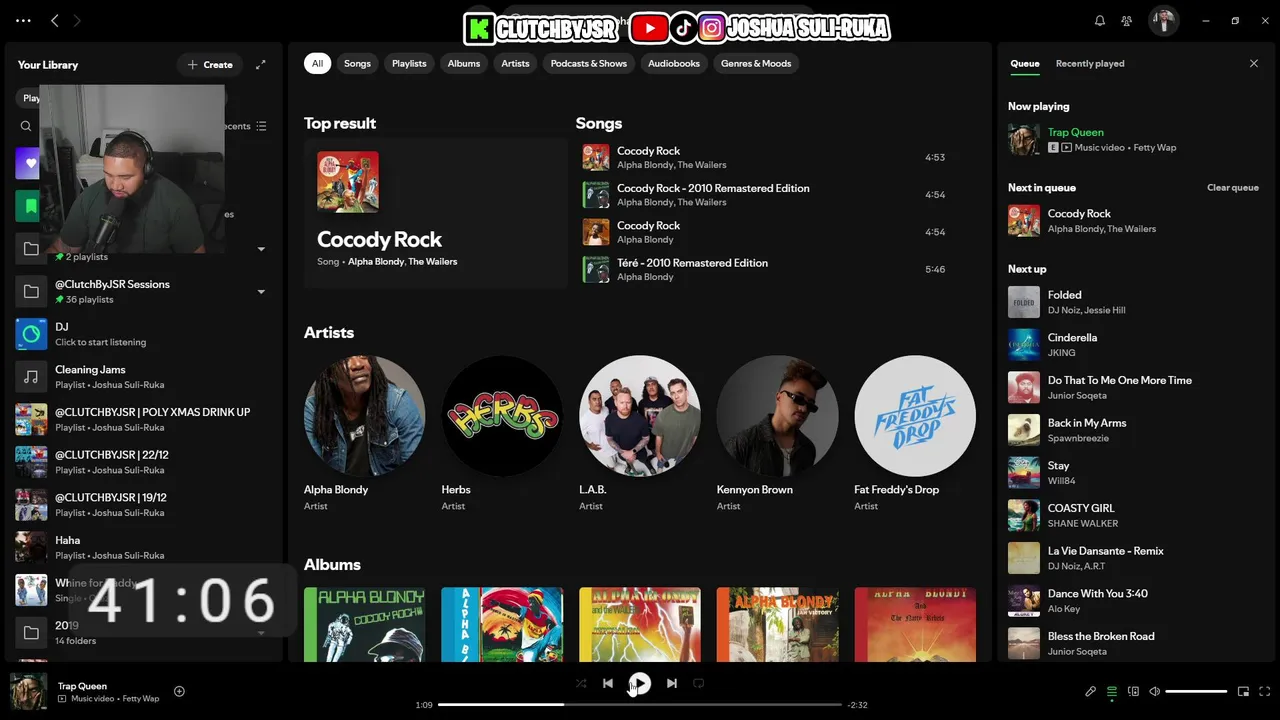Screen dimensions: 1280x720
Task: Open the @CLUTCHBYJSR | POLY XMAS DRINK UP playlist
Action: click(x=144, y=419)
